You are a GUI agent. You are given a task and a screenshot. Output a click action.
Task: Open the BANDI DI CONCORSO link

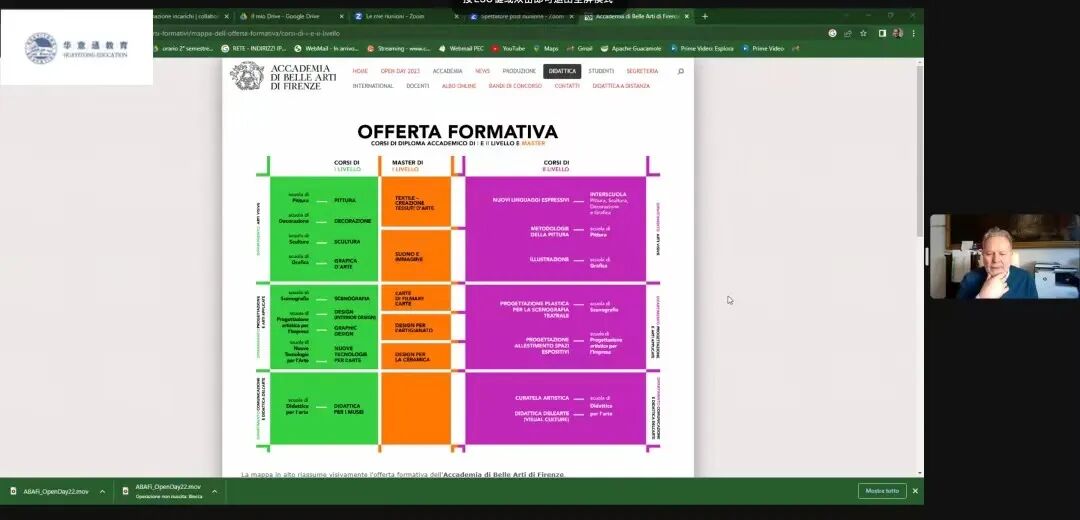click(x=515, y=86)
